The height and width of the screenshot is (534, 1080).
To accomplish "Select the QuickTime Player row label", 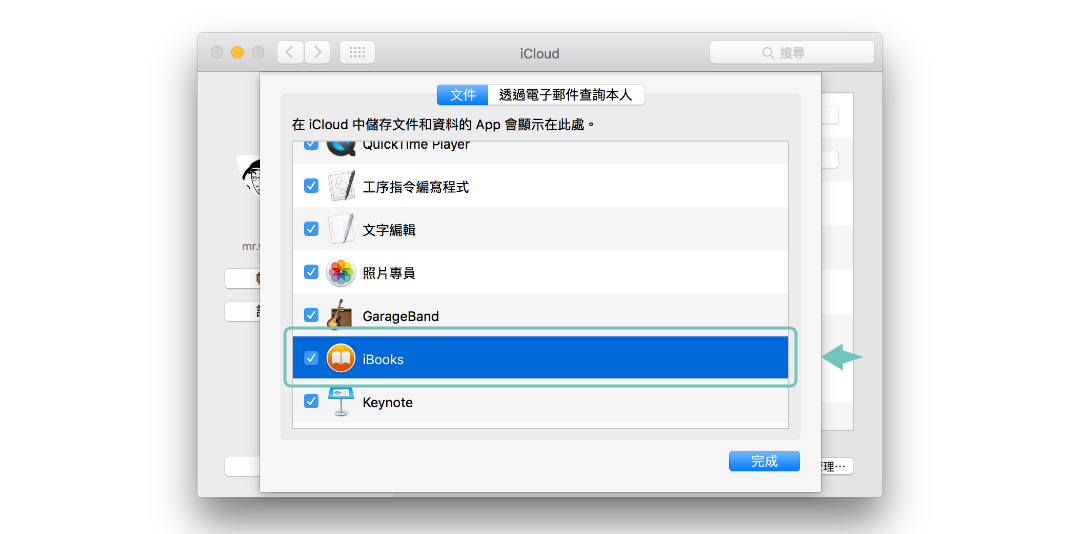I will pos(416,145).
